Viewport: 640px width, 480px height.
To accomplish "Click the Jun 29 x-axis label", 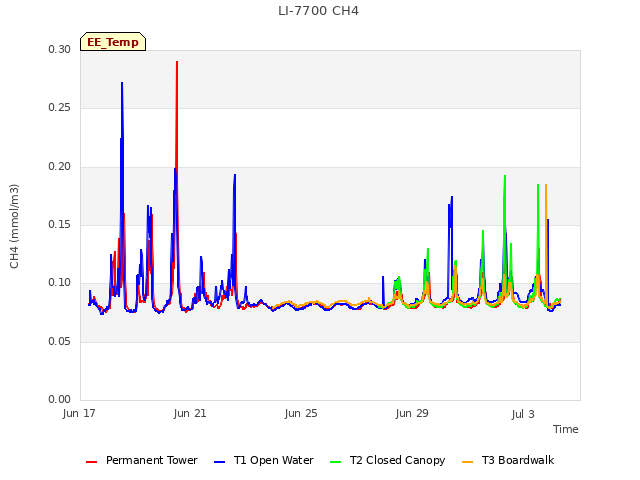I will click(412, 413).
